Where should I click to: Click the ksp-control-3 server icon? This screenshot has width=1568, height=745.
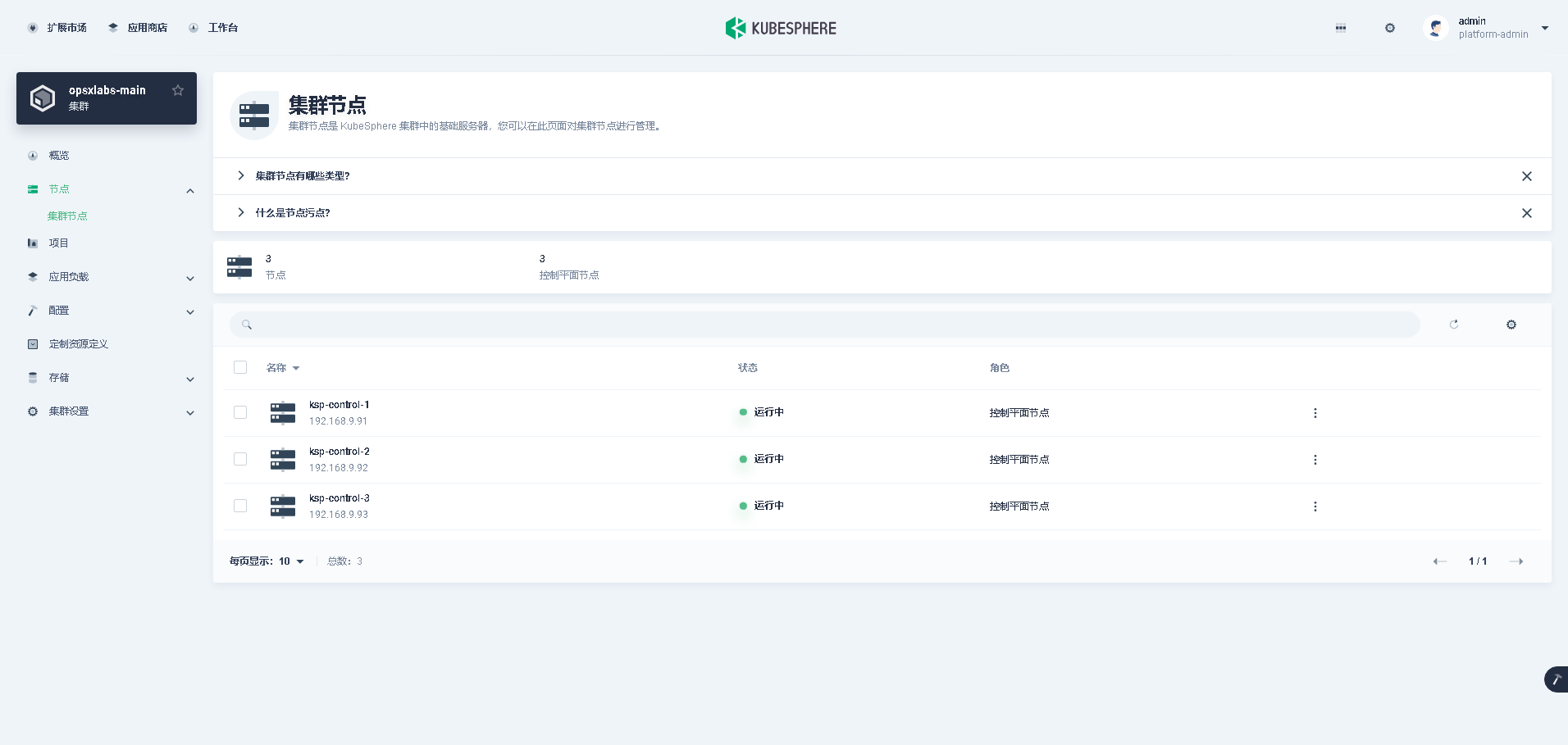click(283, 506)
